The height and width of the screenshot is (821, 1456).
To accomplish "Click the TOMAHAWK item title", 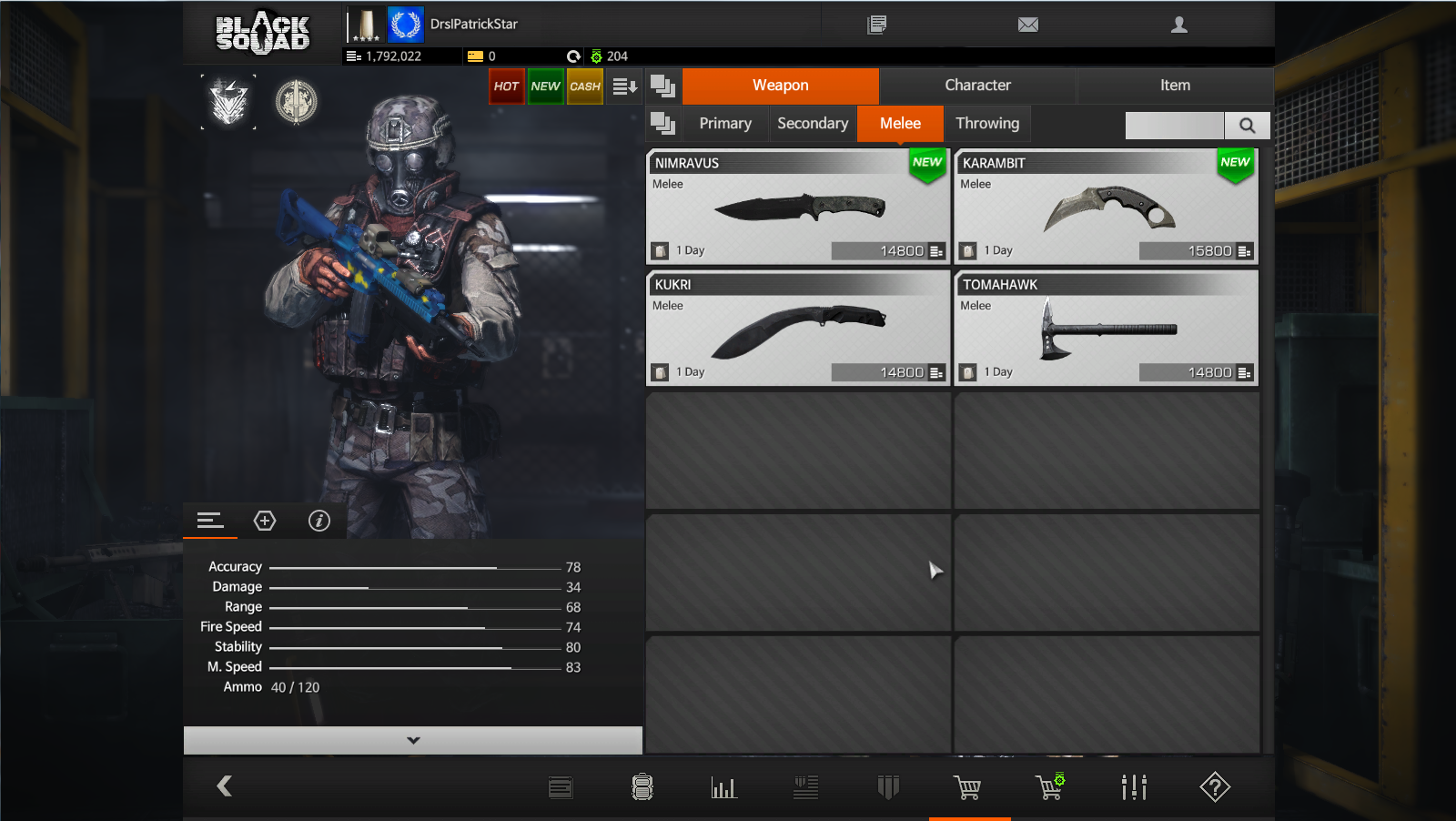I will pos(1000,285).
